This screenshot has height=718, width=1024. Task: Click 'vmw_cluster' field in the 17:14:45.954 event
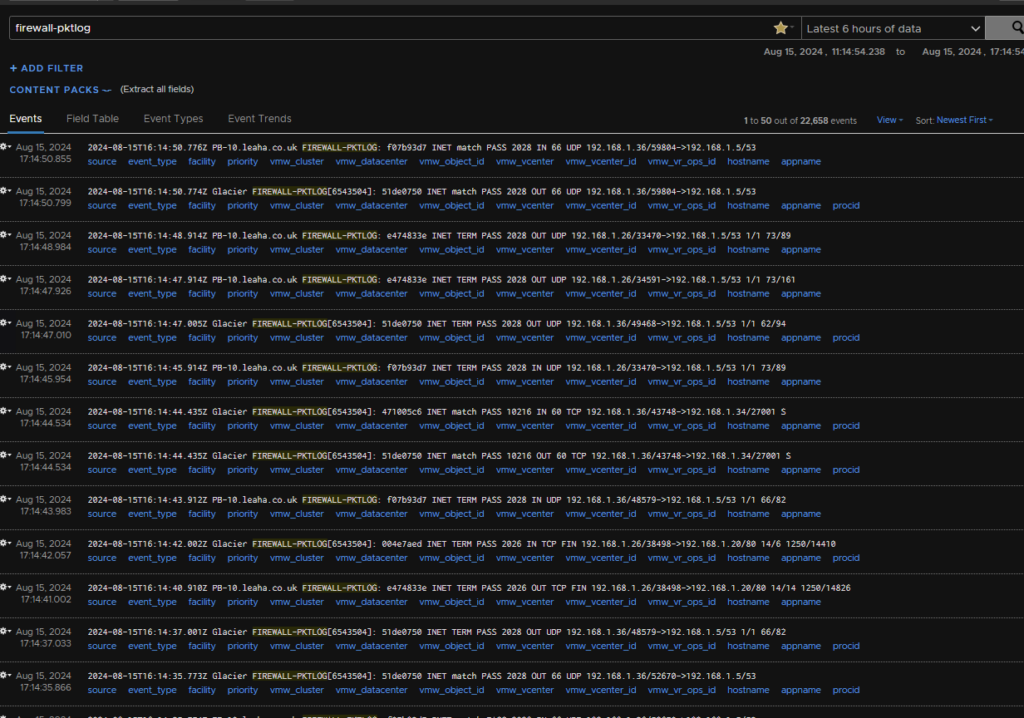[296, 382]
